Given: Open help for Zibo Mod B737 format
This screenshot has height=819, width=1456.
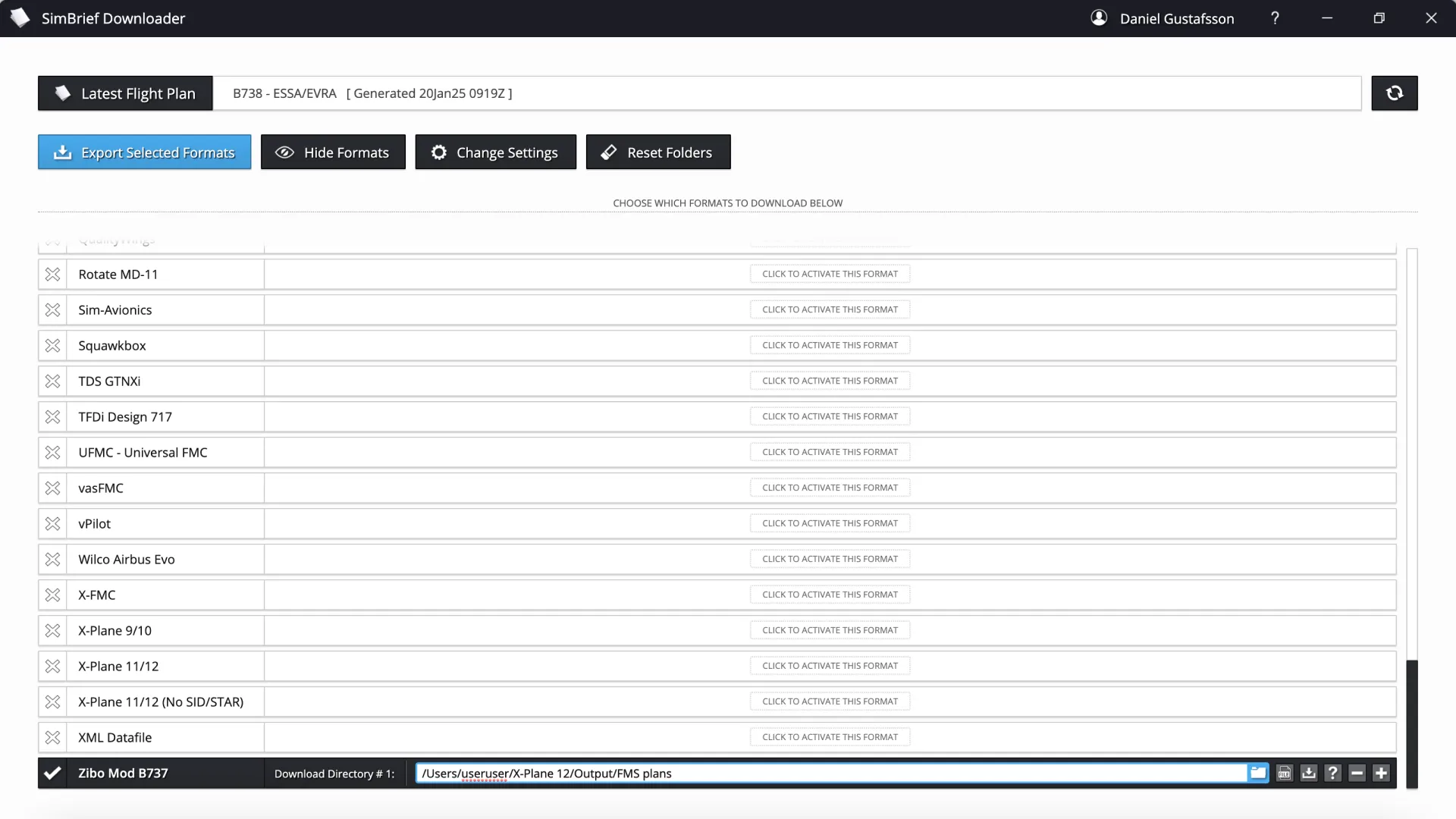Looking at the screenshot, I should [1332, 773].
